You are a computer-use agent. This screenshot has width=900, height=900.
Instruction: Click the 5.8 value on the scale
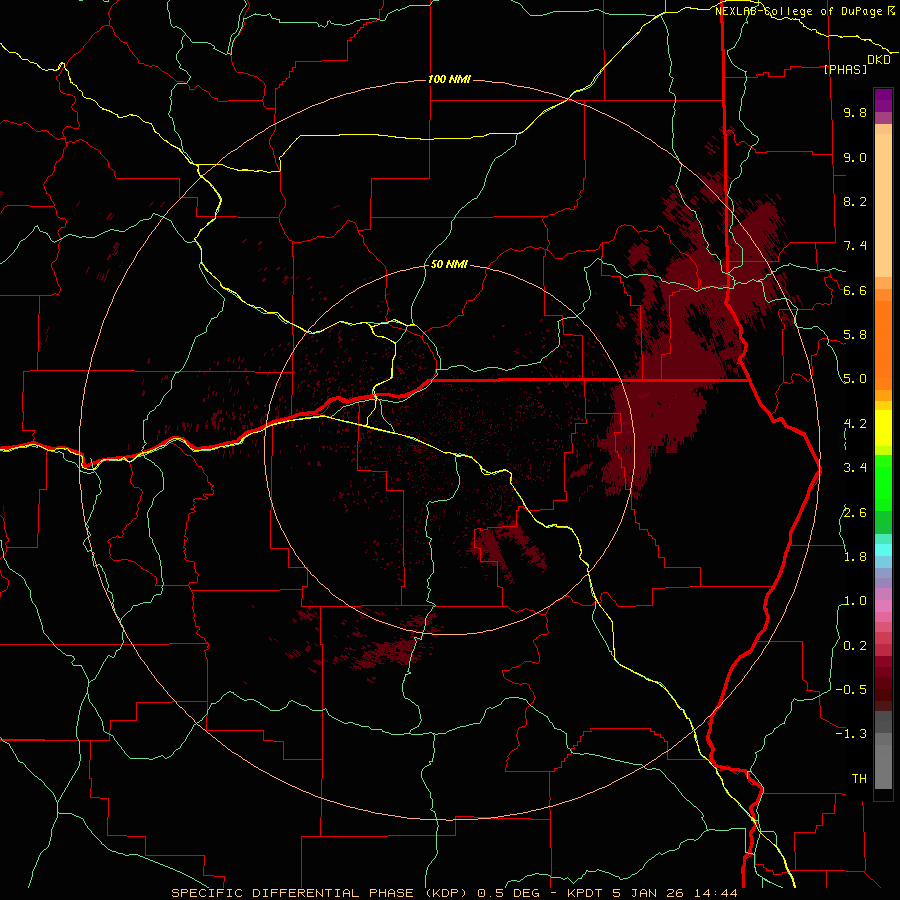tap(855, 335)
